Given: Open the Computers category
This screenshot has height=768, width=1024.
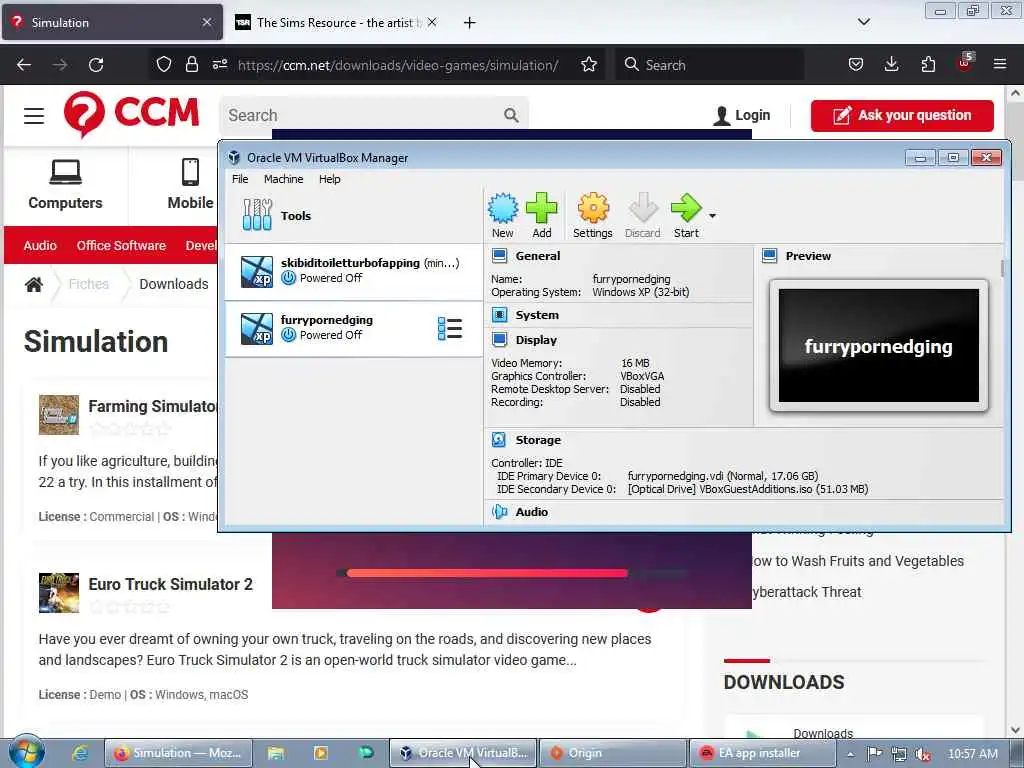Looking at the screenshot, I should [65, 185].
